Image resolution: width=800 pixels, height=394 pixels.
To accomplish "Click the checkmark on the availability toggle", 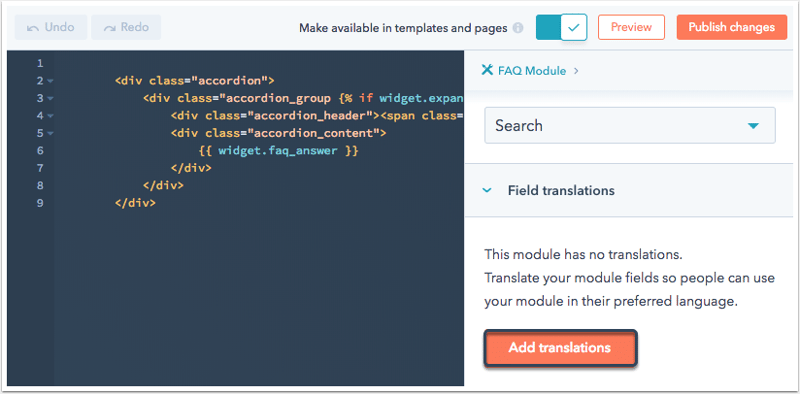I will click(x=574, y=27).
